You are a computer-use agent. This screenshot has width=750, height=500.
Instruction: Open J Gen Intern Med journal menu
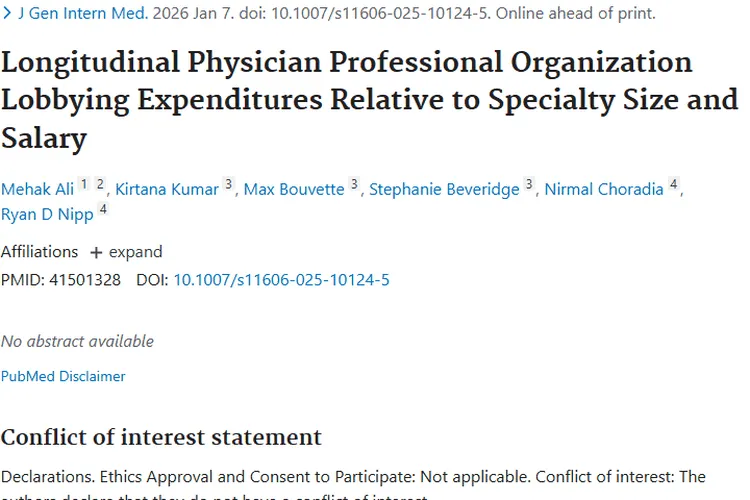click(x=83, y=13)
